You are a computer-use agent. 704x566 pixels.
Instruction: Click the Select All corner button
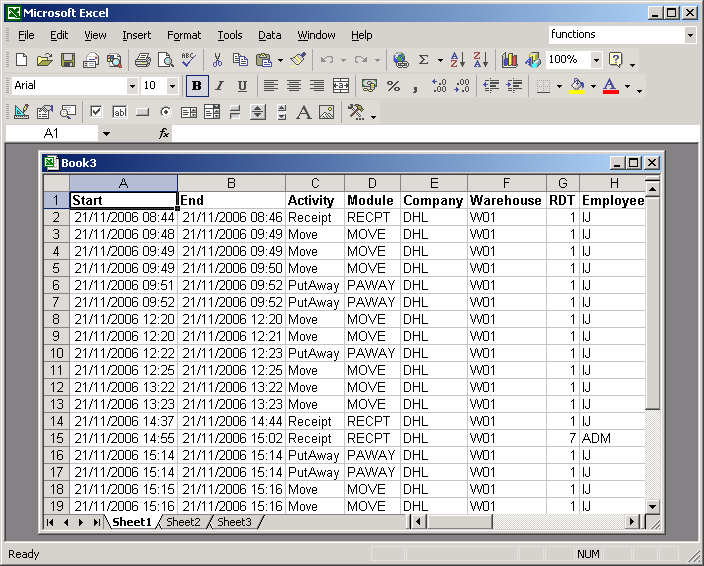tap(57, 183)
